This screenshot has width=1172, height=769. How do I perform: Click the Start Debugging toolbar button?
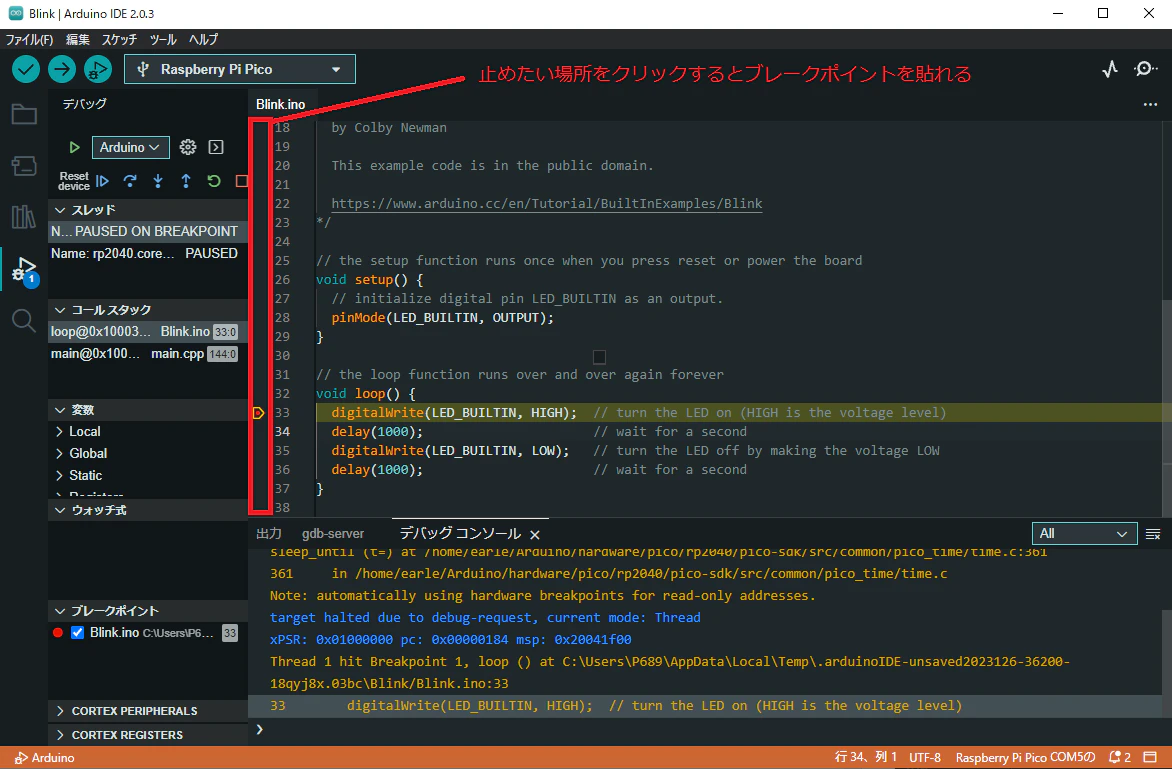click(x=98, y=69)
